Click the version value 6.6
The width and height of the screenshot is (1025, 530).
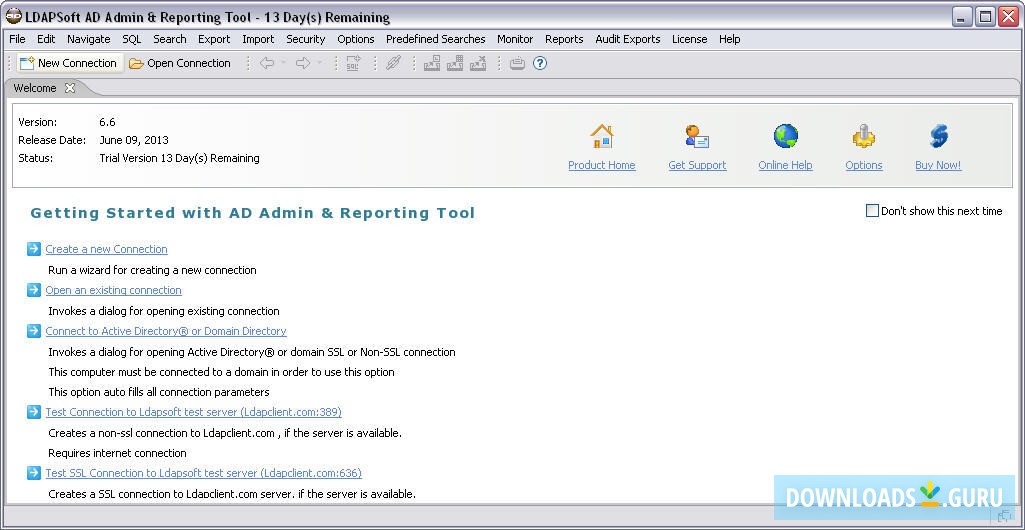[x=107, y=122]
